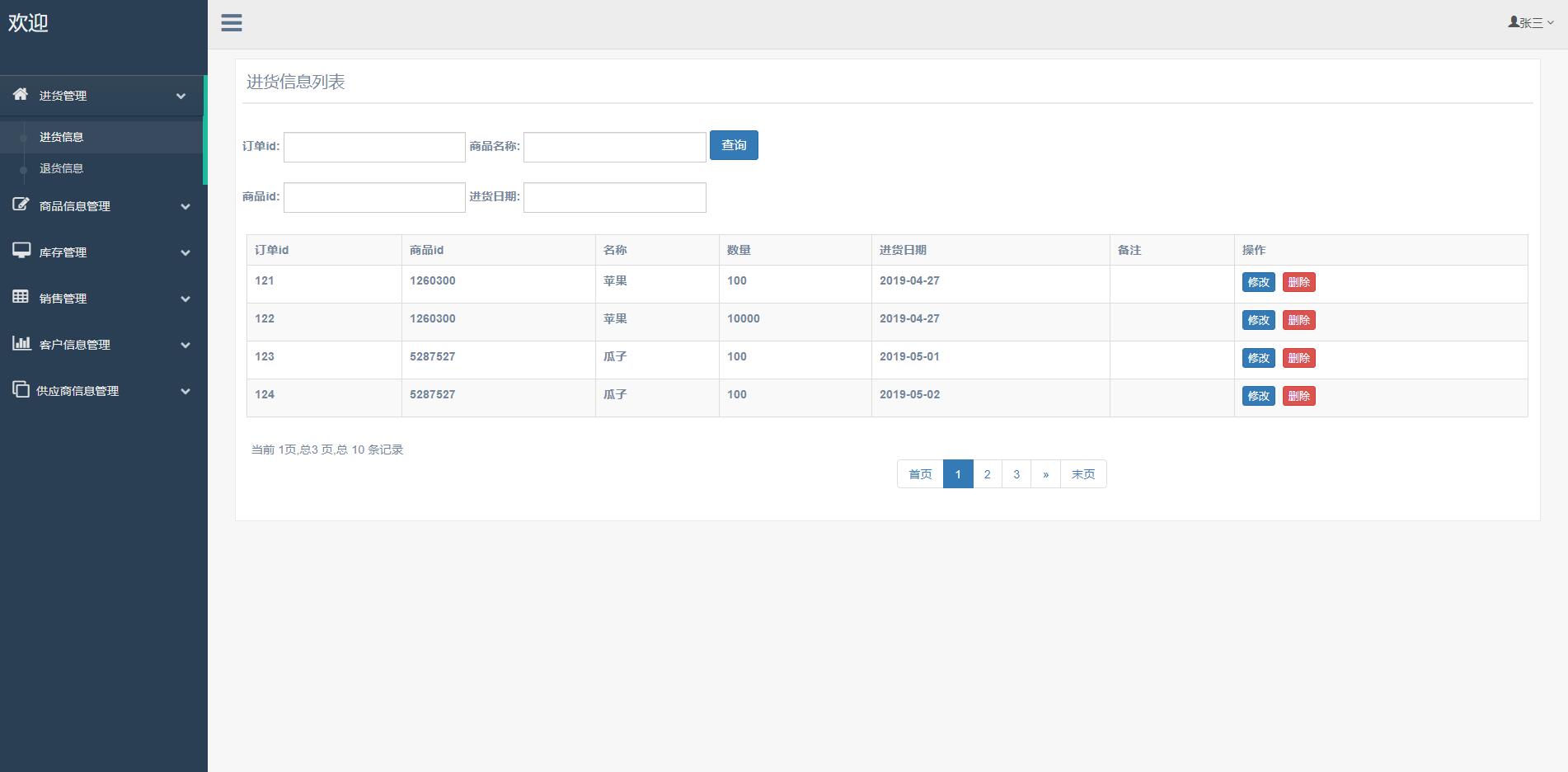The width and height of the screenshot is (1568, 772).
Task: Expand the 商品信息管理 chevron
Action: (185, 206)
